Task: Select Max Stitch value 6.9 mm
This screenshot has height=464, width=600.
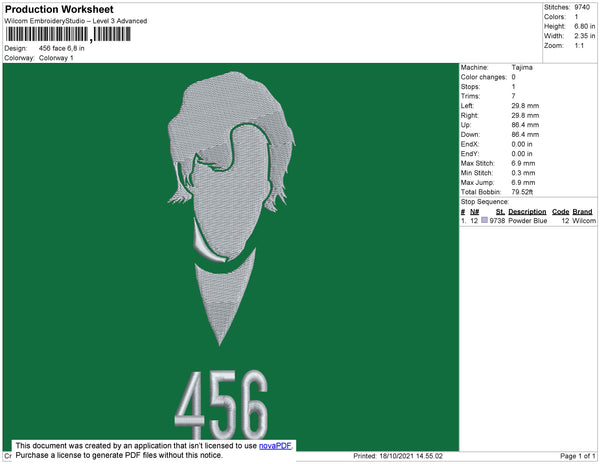Action: (523, 163)
